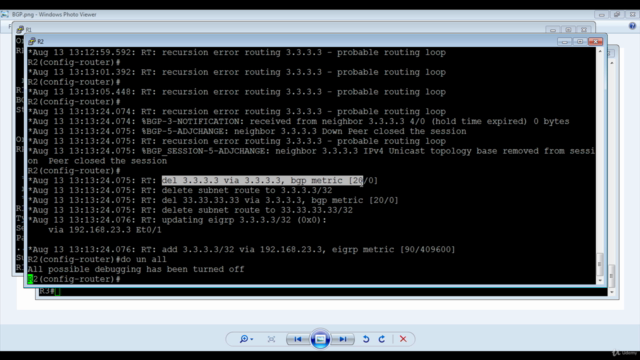This screenshot has height=360, width=640.
Task: Click the R2 window PuTTY icon
Action: (32, 41)
